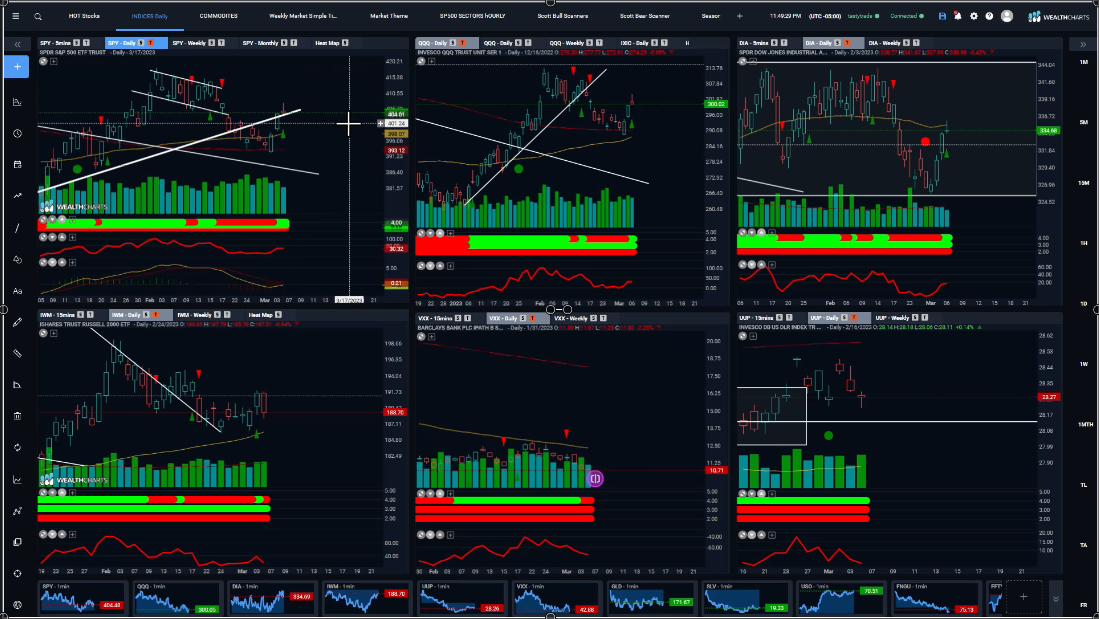Select the 1H timeframe button
The height and width of the screenshot is (619, 1099).
[x=1084, y=243]
